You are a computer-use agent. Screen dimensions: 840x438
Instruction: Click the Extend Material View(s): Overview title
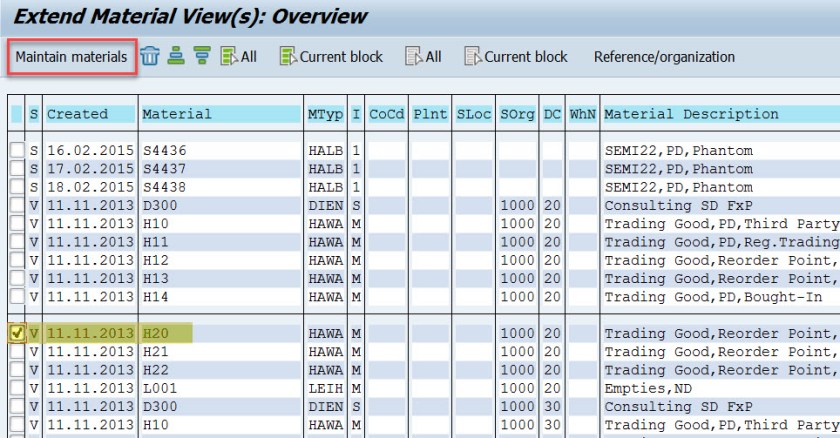pos(191,17)
